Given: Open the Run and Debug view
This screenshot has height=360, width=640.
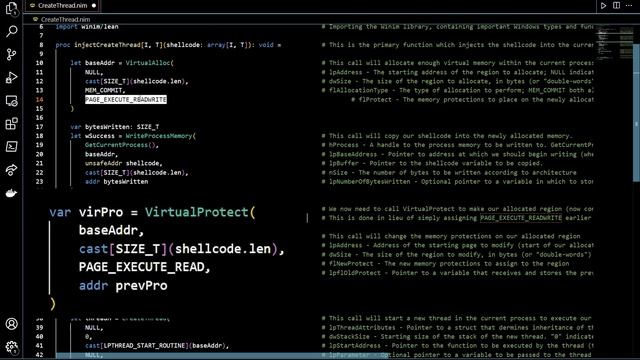Looking at the screenshot, I should click(x=11, y=77).
